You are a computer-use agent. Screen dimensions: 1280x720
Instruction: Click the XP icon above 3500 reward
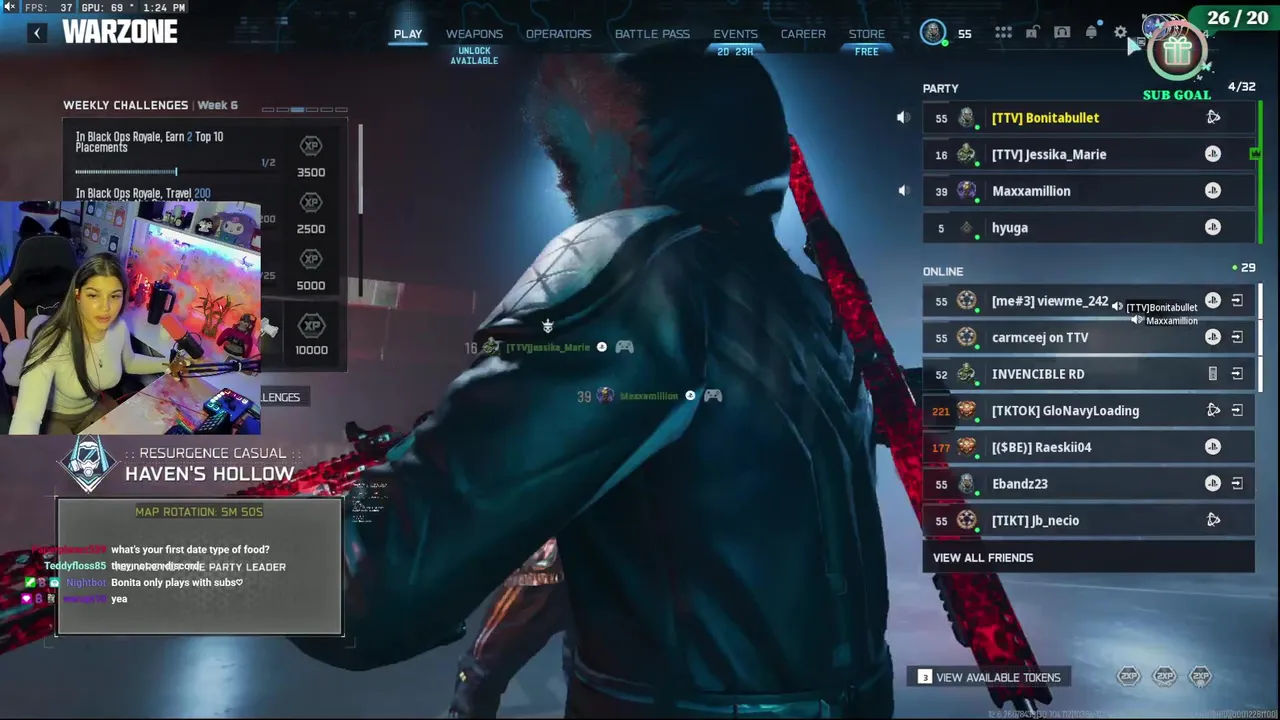click(311, 146)
